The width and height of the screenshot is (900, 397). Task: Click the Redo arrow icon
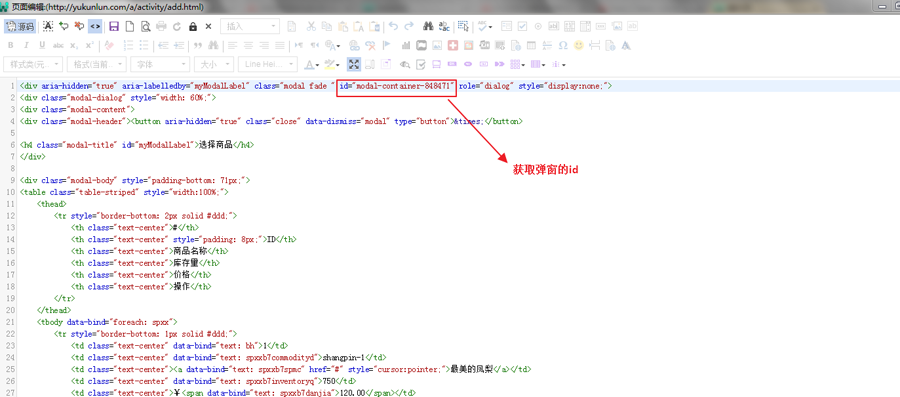409,26
